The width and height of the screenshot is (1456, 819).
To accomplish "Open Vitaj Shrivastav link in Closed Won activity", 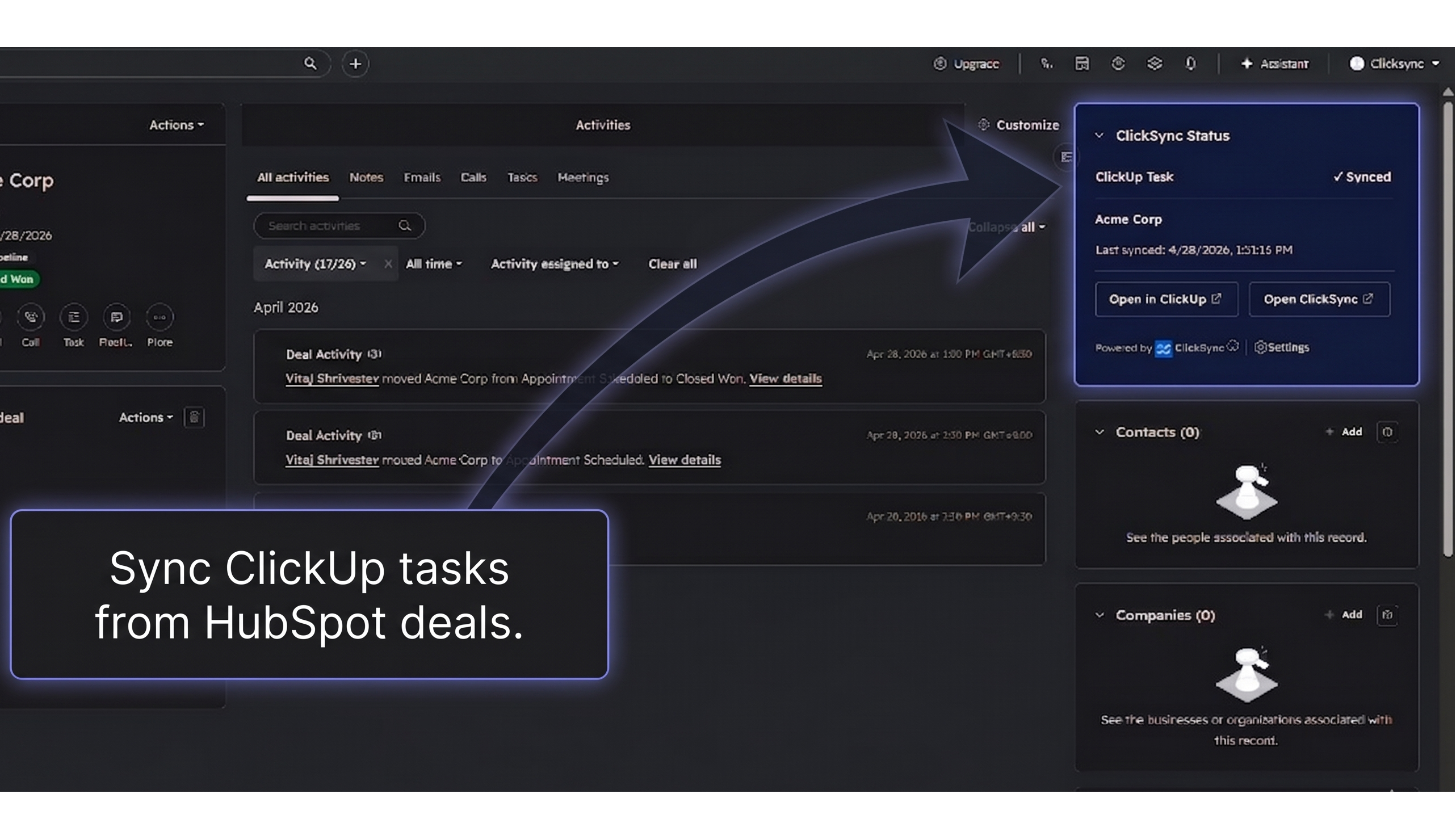I will click(332, 379).
